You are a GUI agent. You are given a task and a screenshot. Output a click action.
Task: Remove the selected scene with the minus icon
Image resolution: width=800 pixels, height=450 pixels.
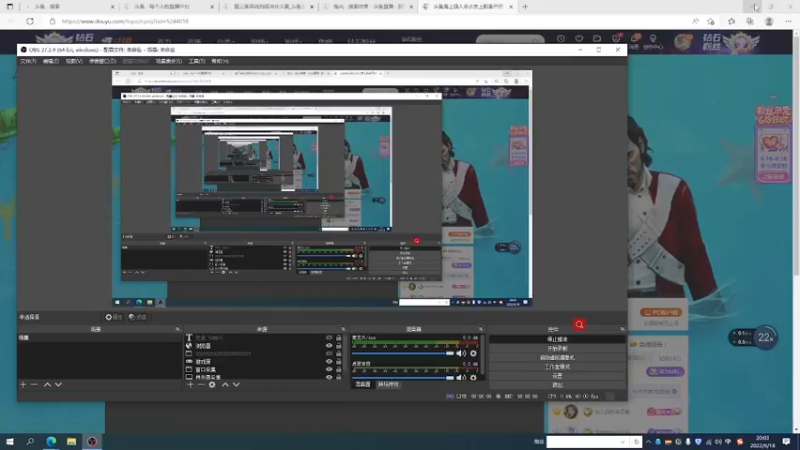[x=34, y=384]
